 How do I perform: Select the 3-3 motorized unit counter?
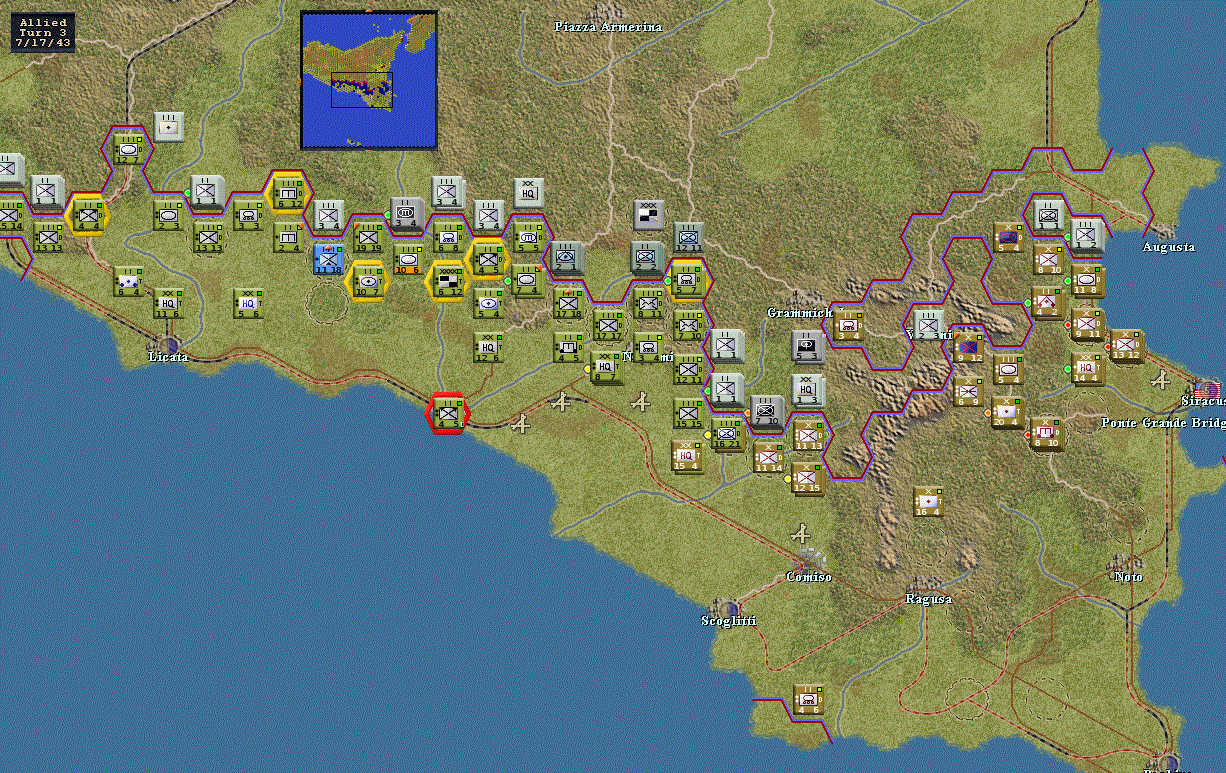248,214
